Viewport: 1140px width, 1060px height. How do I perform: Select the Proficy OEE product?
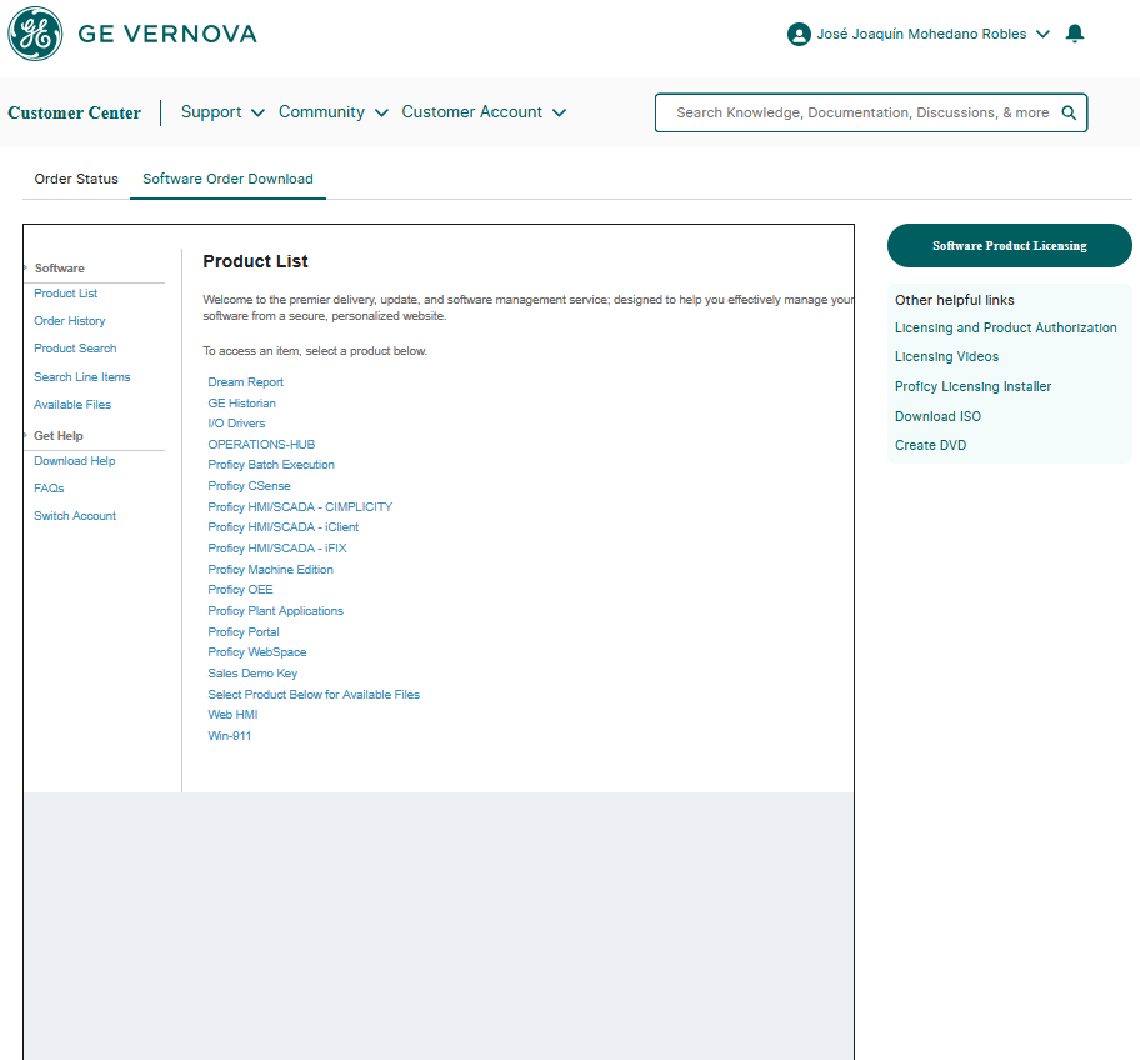point(241,590)
